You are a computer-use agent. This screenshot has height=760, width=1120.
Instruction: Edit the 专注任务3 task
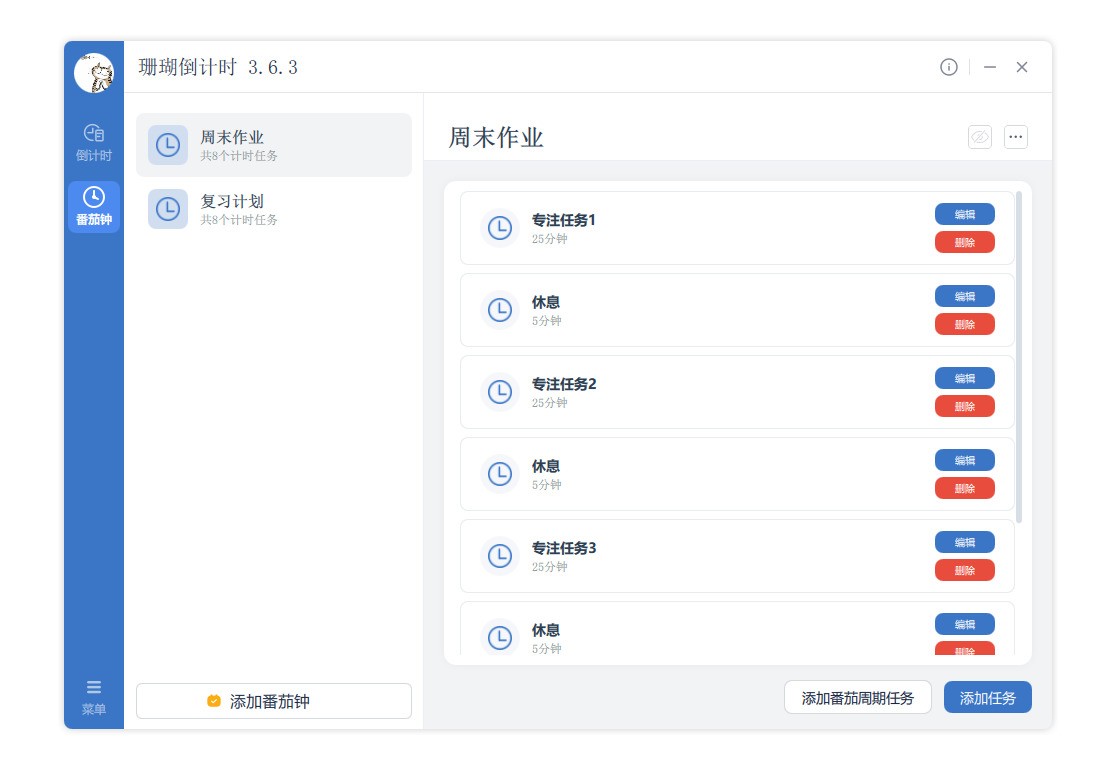(964, 542)
